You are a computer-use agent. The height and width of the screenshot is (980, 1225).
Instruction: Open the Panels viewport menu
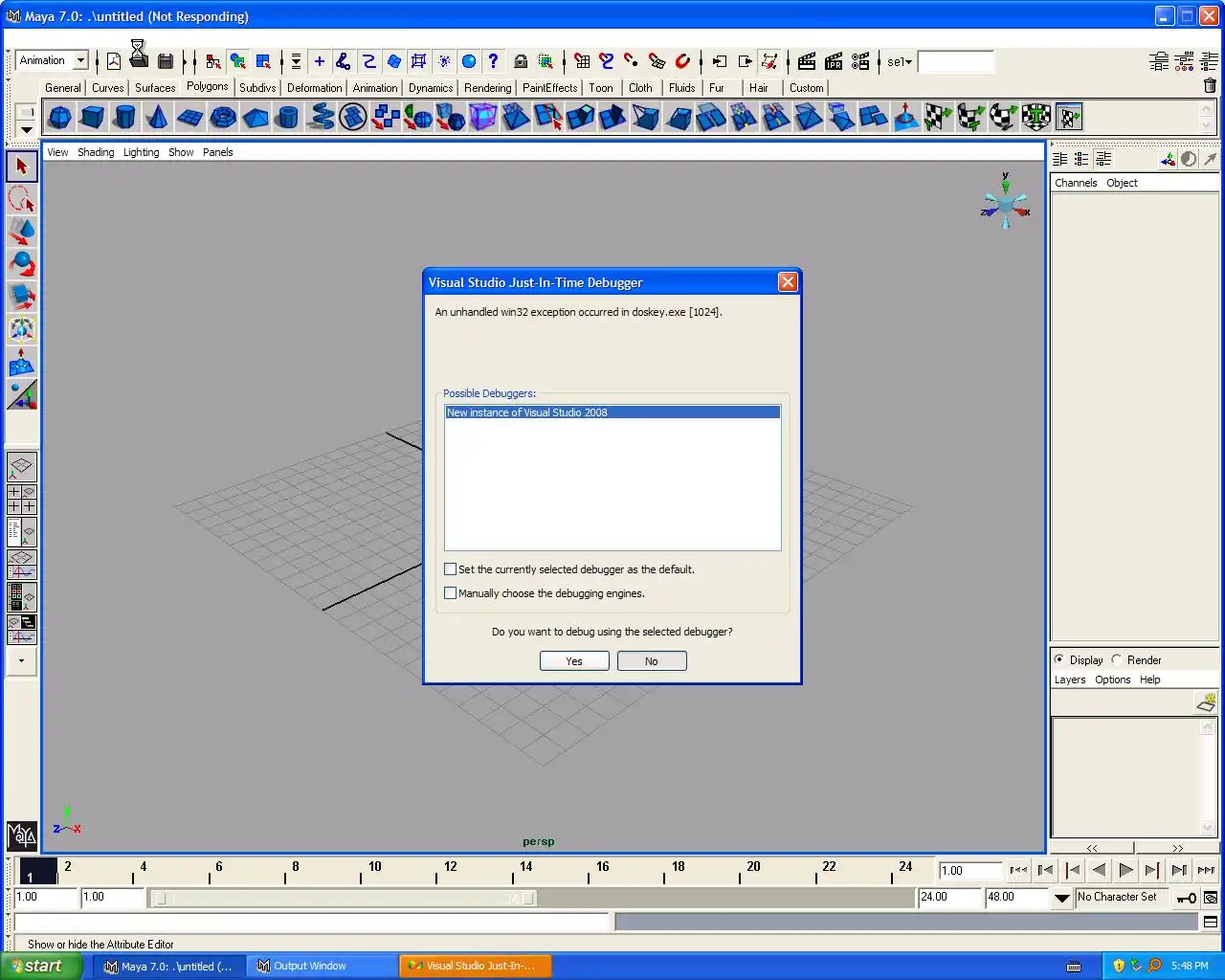point(218,152)
